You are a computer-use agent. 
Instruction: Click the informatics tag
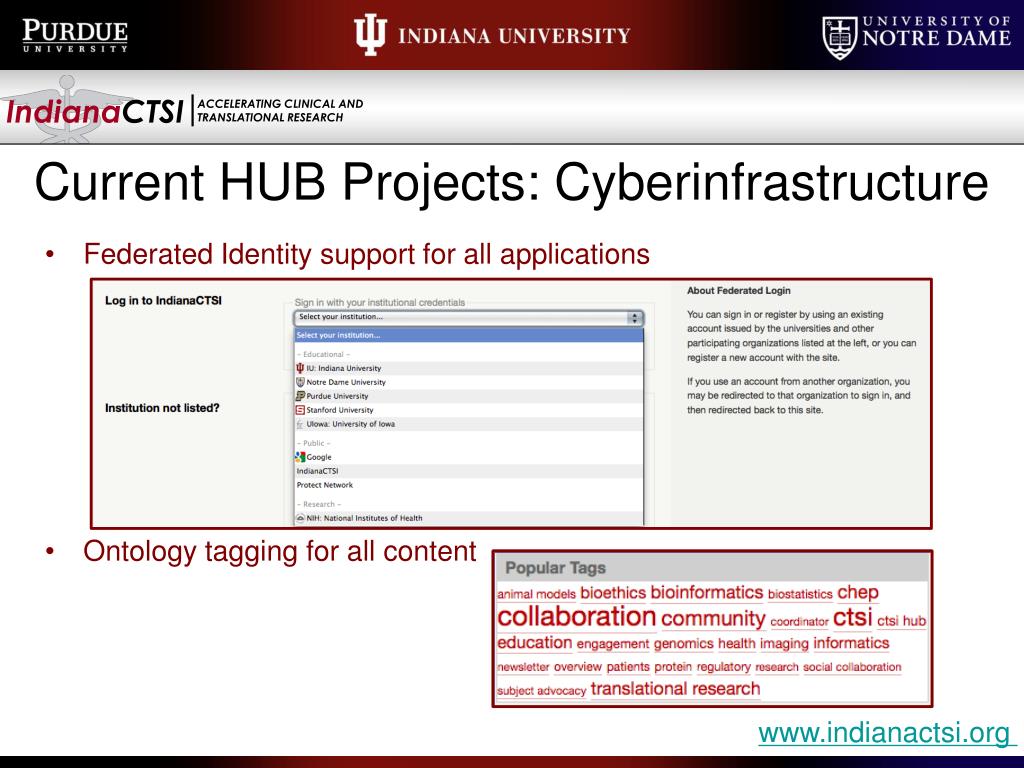tap(851, 643)
